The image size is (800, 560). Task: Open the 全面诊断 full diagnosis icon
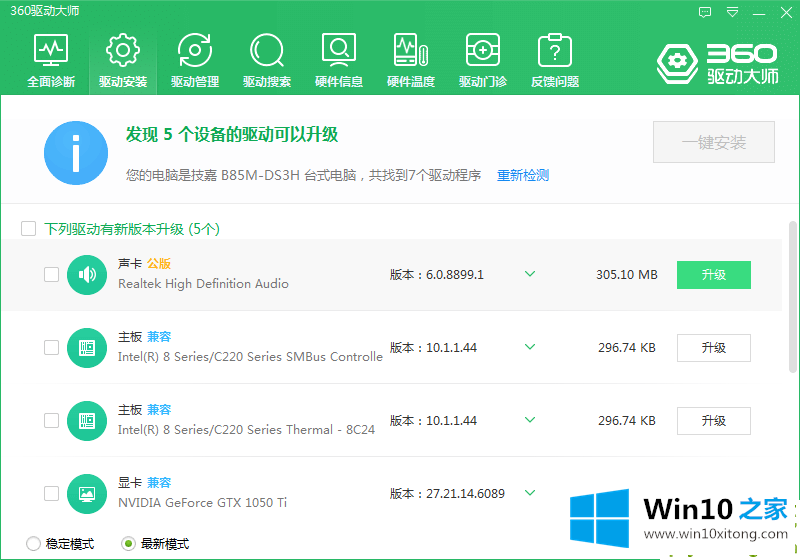tap(51, 50)
